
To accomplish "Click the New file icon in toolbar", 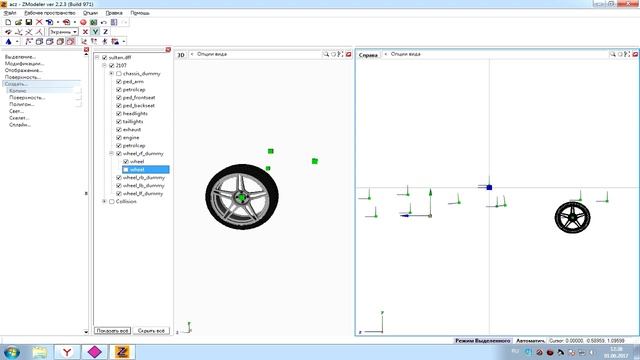I will [8, 22].
